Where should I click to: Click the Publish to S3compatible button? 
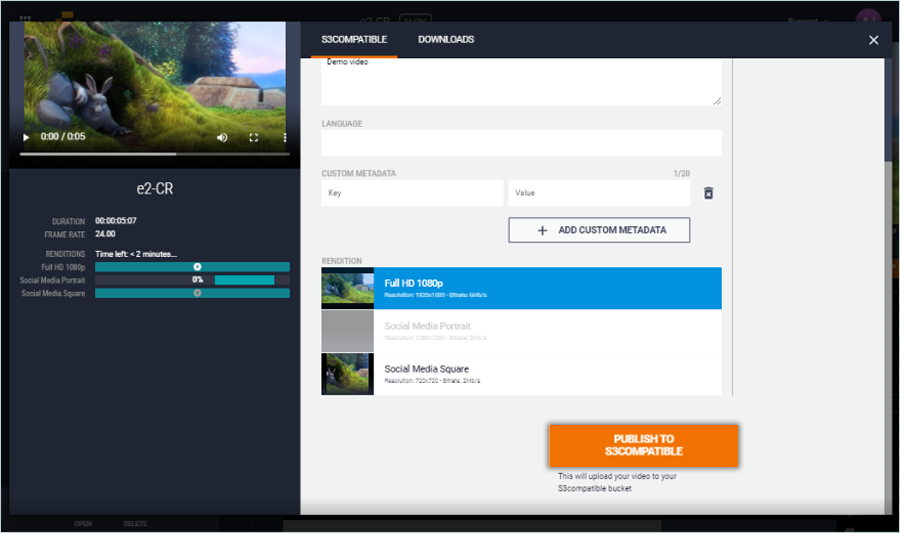(643, 445)
